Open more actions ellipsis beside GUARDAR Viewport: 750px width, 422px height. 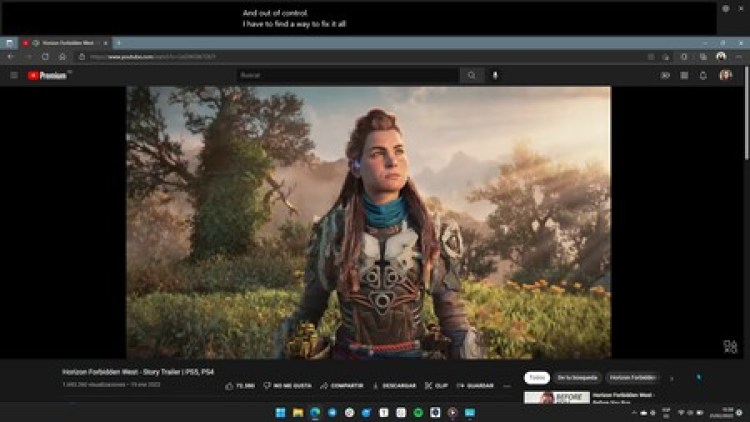[x=507, y=386]
